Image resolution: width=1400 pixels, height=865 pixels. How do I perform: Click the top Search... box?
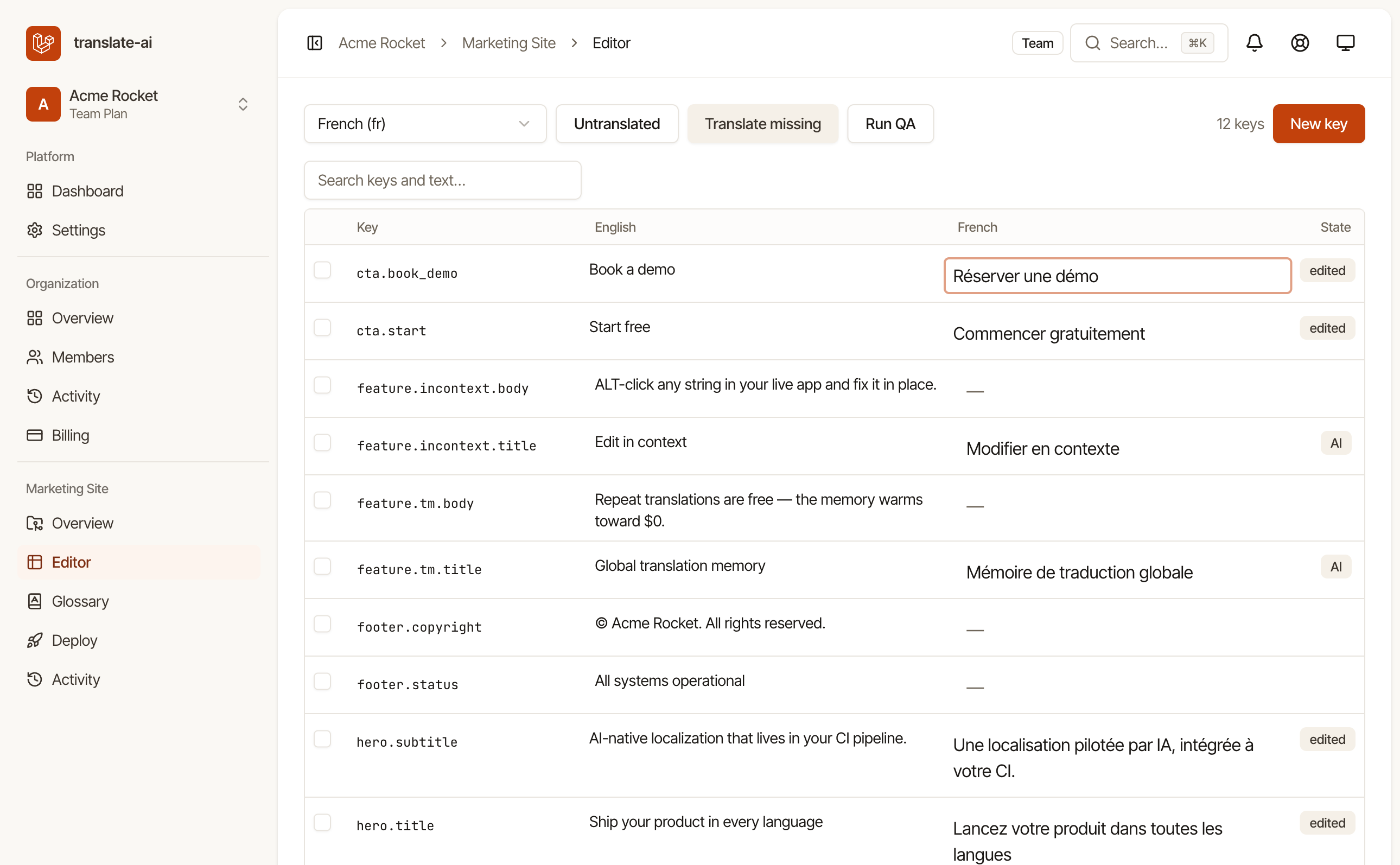pos(1148,43)
